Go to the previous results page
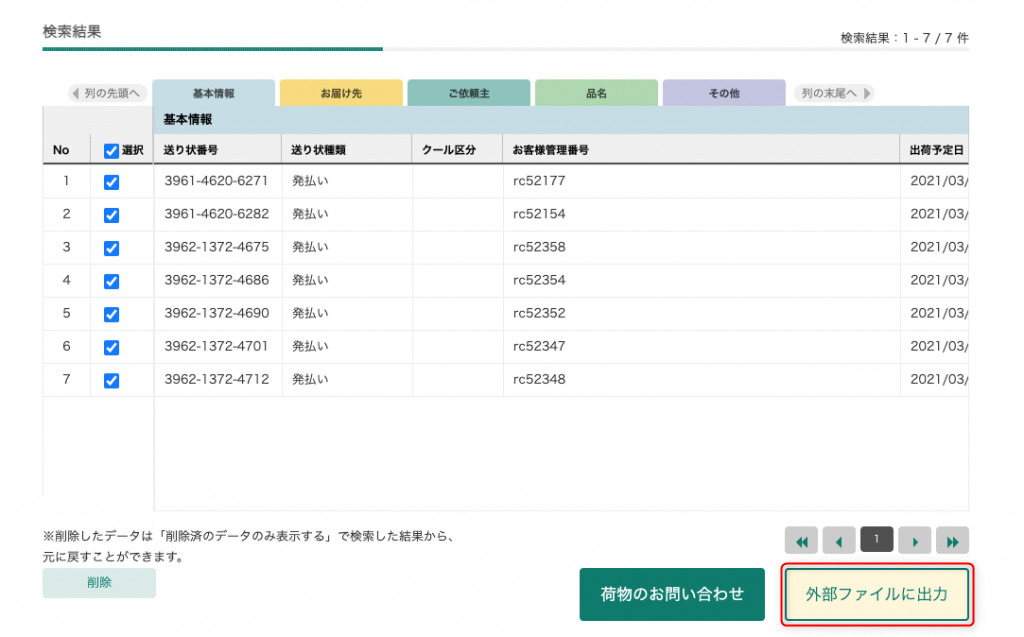The width and height of the screenshot is (1024, 637). click(x=839, y=541)
